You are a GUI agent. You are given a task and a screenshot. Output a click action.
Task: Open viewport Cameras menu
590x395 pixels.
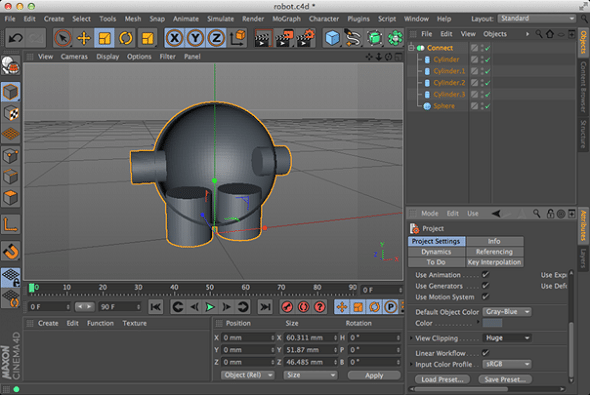(74, 57)
